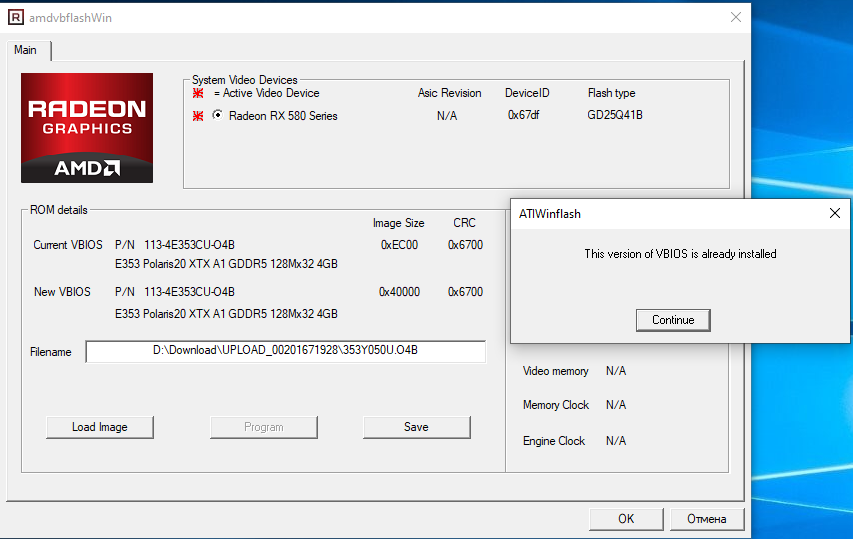The height and width of the screenshot is (539, 853).
Task: Click the Flash type column header
Action: coord(611,93)
